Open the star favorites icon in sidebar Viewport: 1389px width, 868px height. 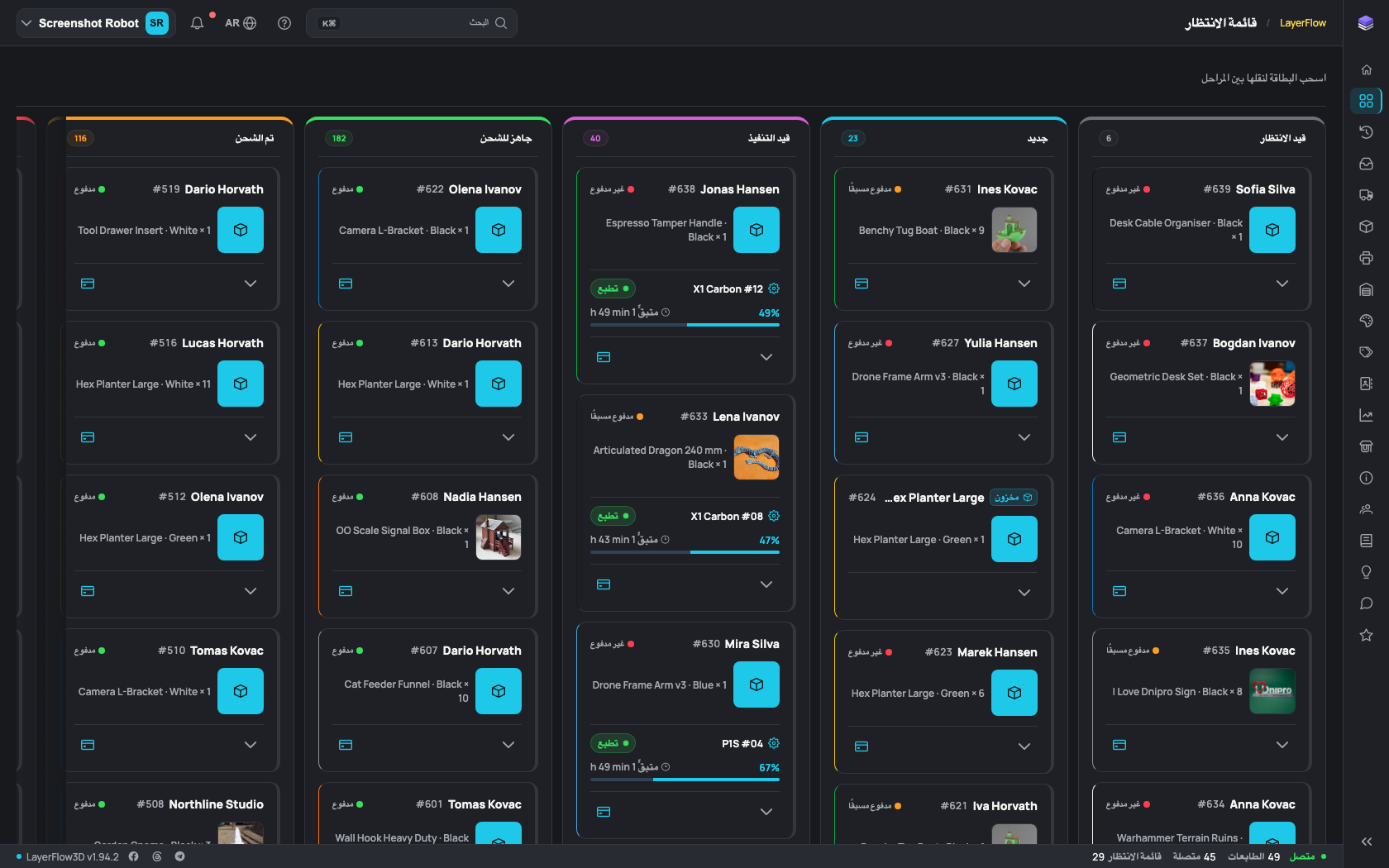click(x=1366, y=635)
